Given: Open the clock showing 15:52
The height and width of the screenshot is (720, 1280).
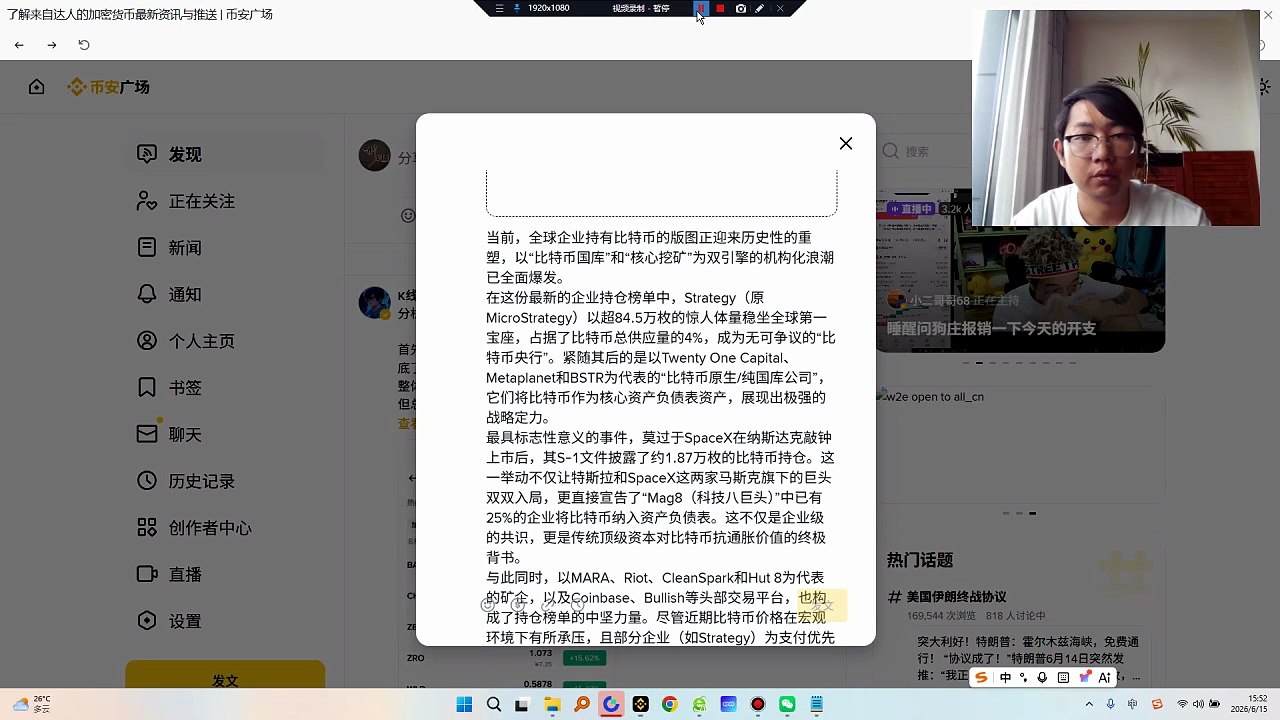Looking at the screenshot, I should (1248, 704).
